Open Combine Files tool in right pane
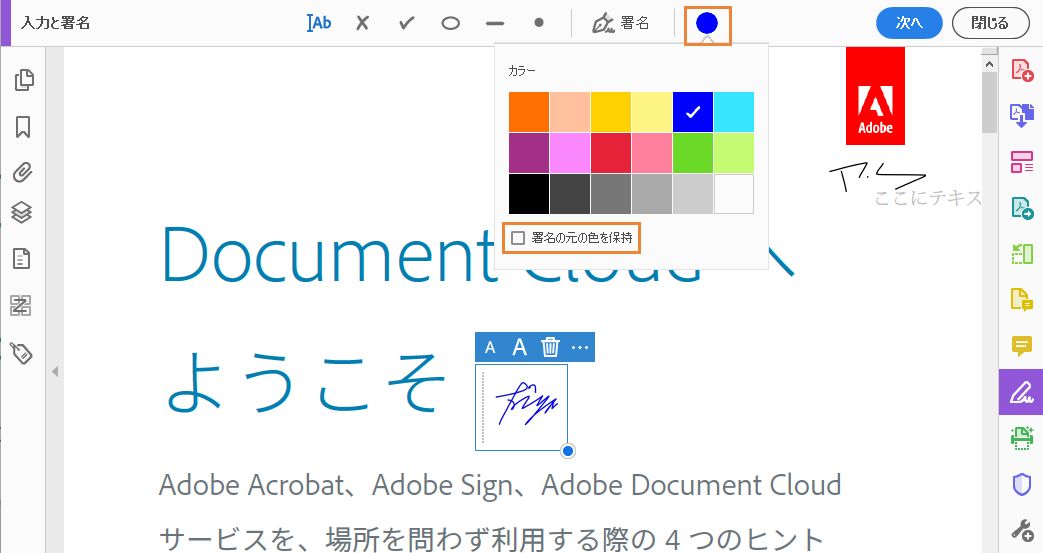This screenshot has width=1043, height=553. click(1022, 115)
